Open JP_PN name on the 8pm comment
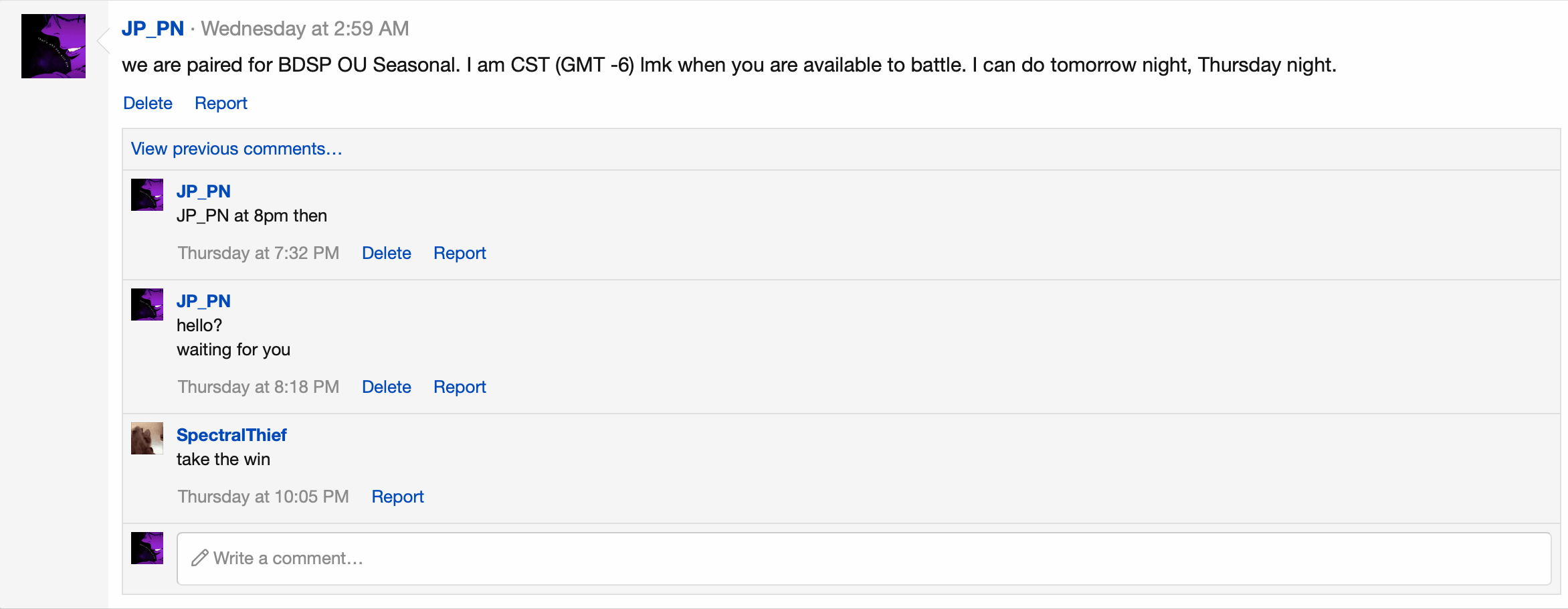 (x=203, y=191)
